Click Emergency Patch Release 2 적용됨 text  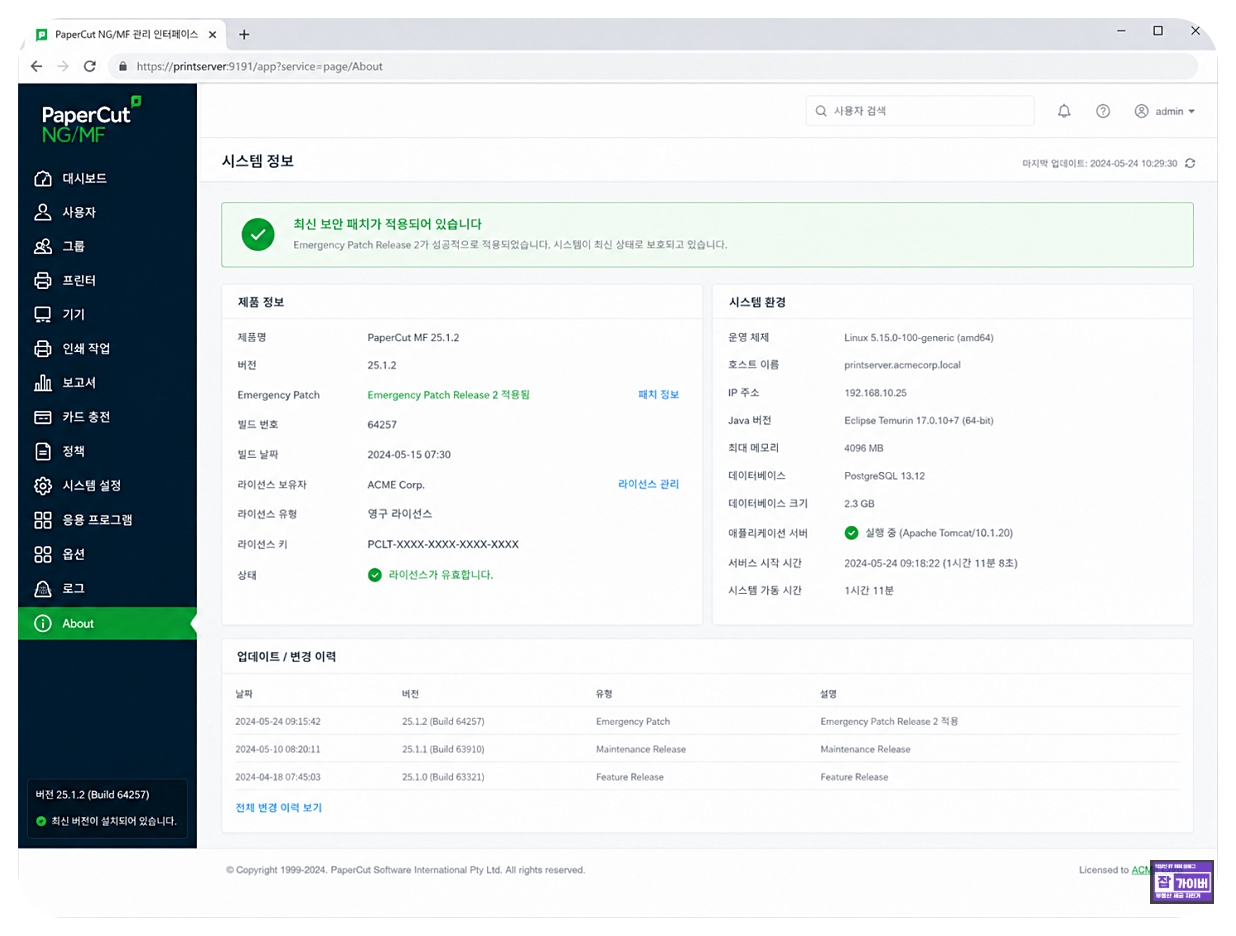click(x=448, y=395)
